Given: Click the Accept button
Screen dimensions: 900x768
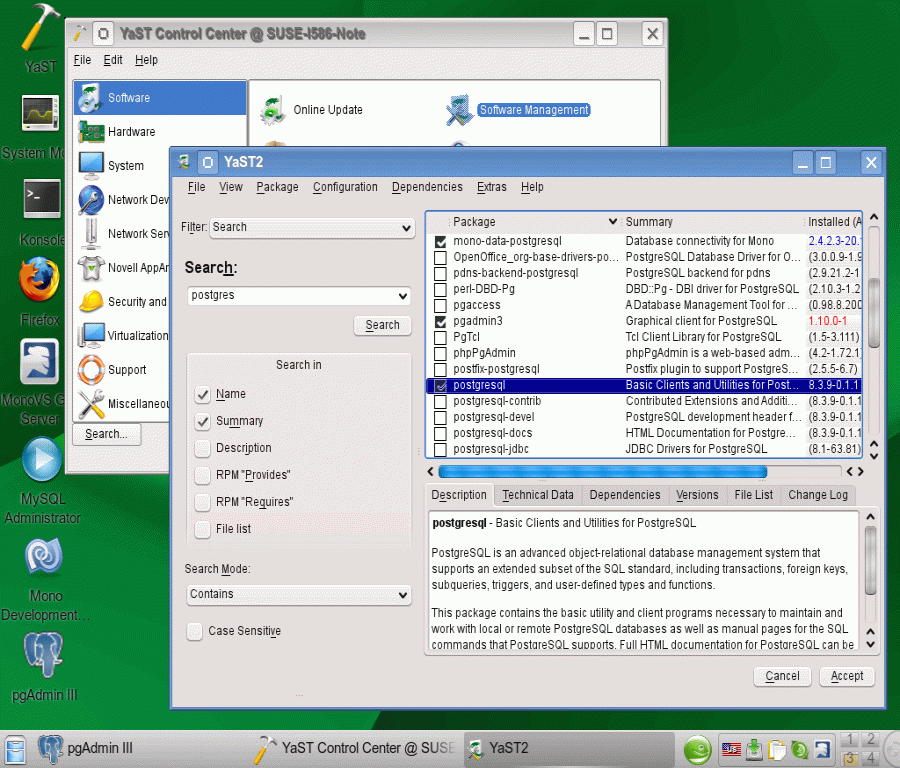Looking at the screenshot, I should coord(847,676).
